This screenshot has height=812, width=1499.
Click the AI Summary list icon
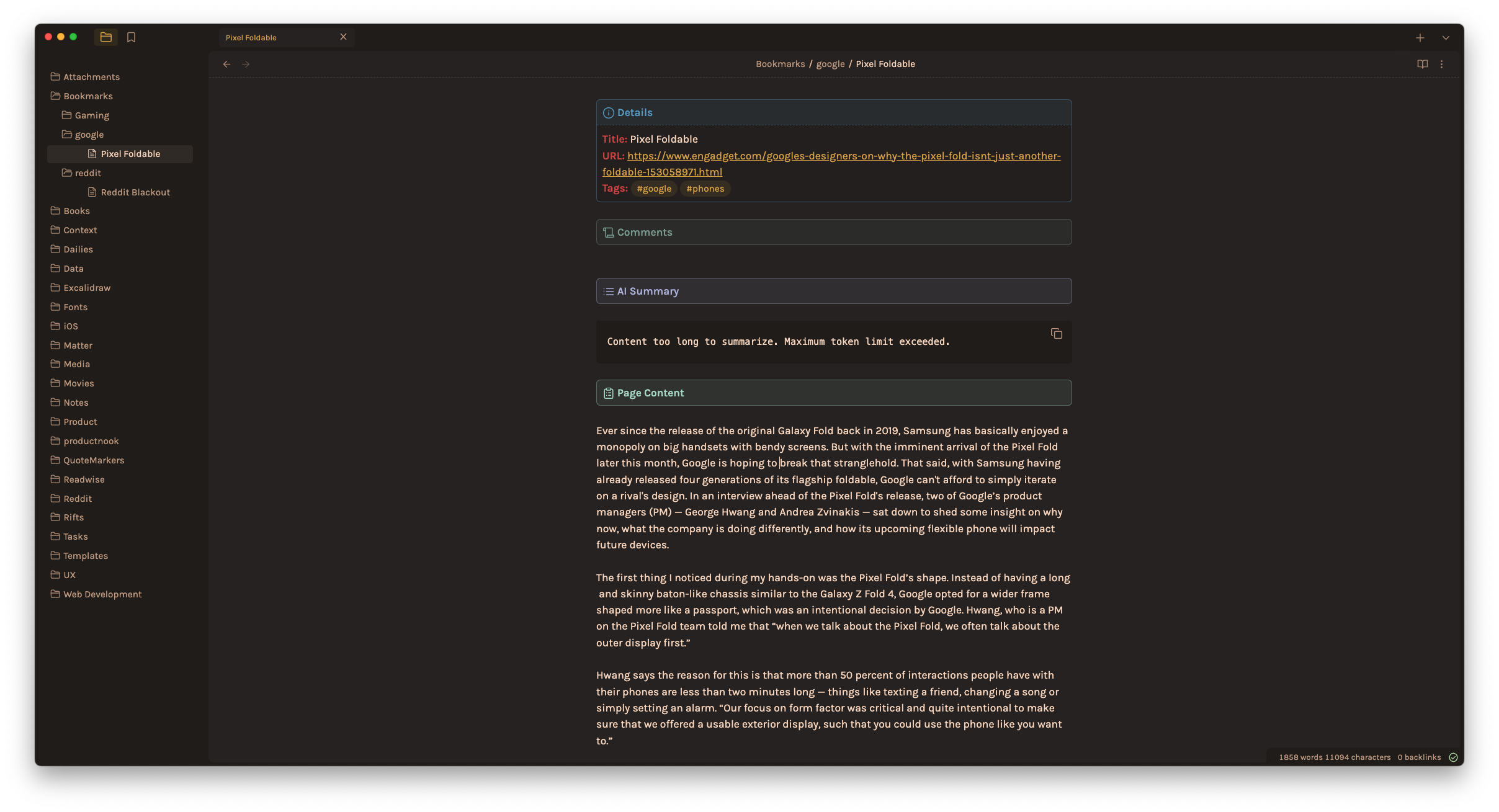click(x=609, y=292)
